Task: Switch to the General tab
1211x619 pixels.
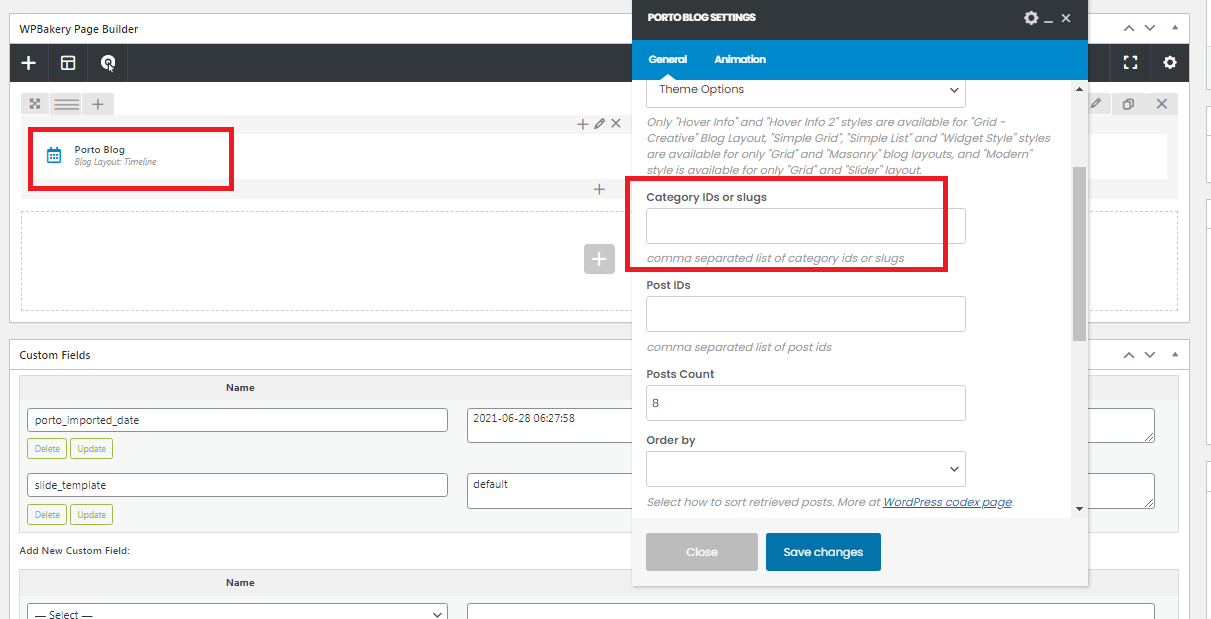Action: pyautogui.click(x=668, y=59)
